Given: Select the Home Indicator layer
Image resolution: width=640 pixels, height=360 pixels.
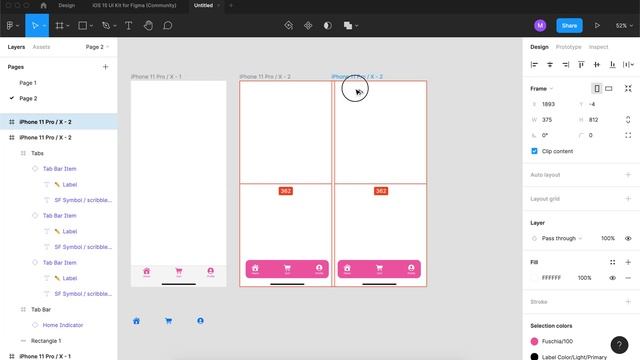Looking at the screenshot, I should [x=63, y=325].
